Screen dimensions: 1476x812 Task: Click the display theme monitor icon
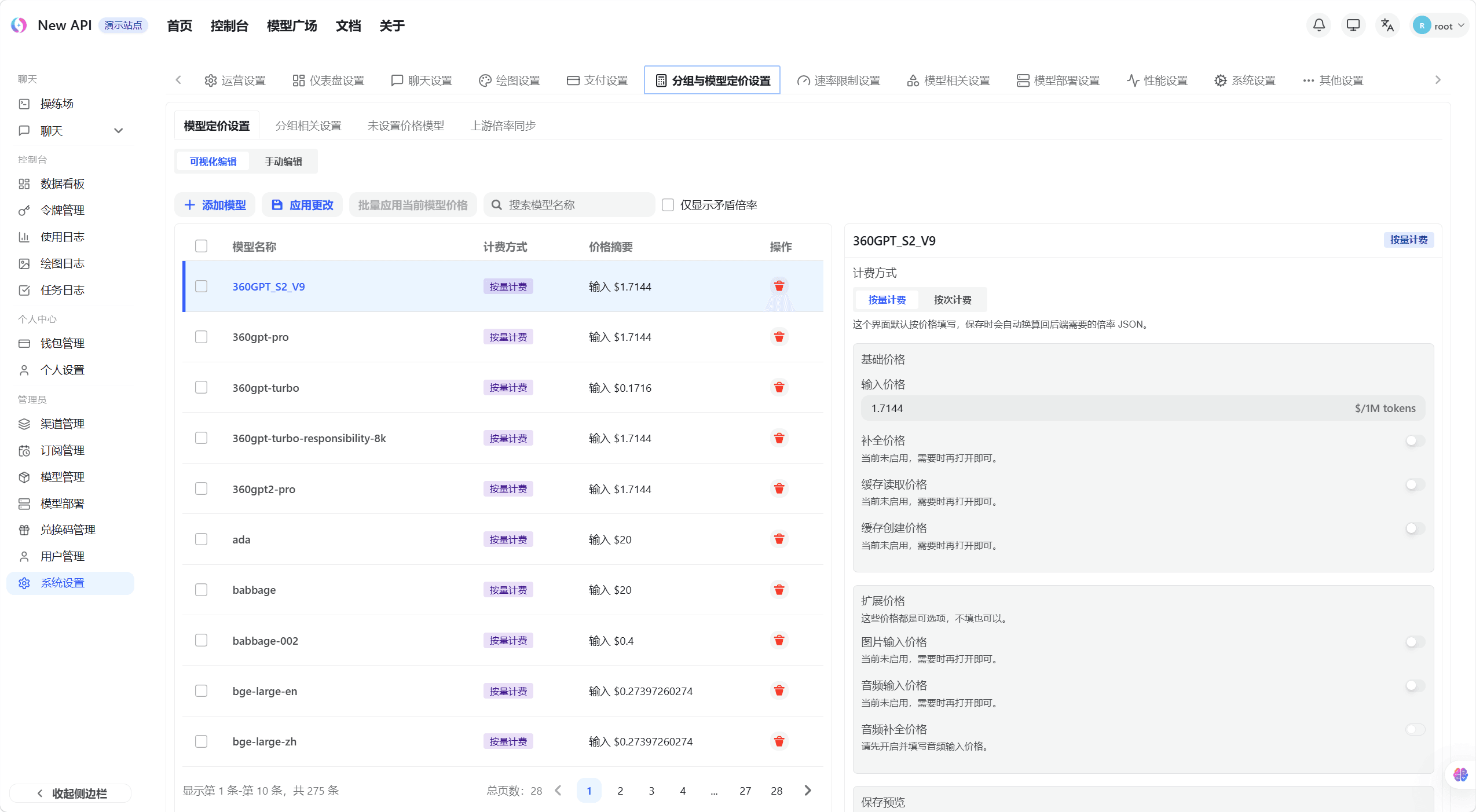pos(1353,25)
